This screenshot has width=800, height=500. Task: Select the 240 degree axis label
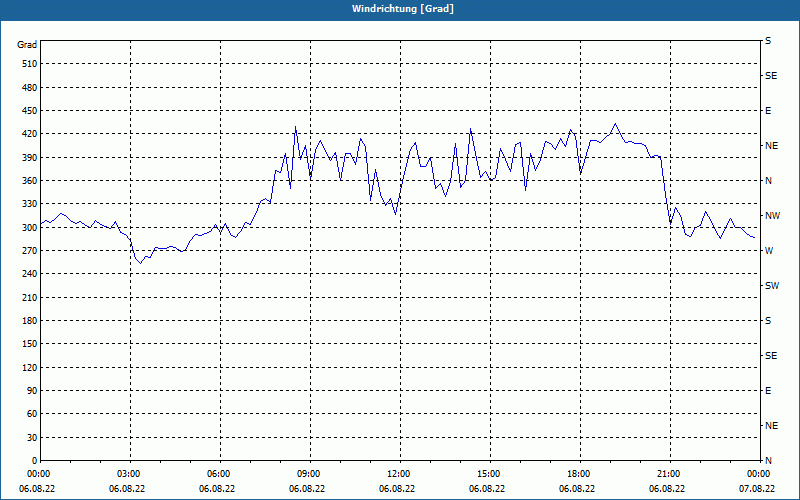[30, 274]
